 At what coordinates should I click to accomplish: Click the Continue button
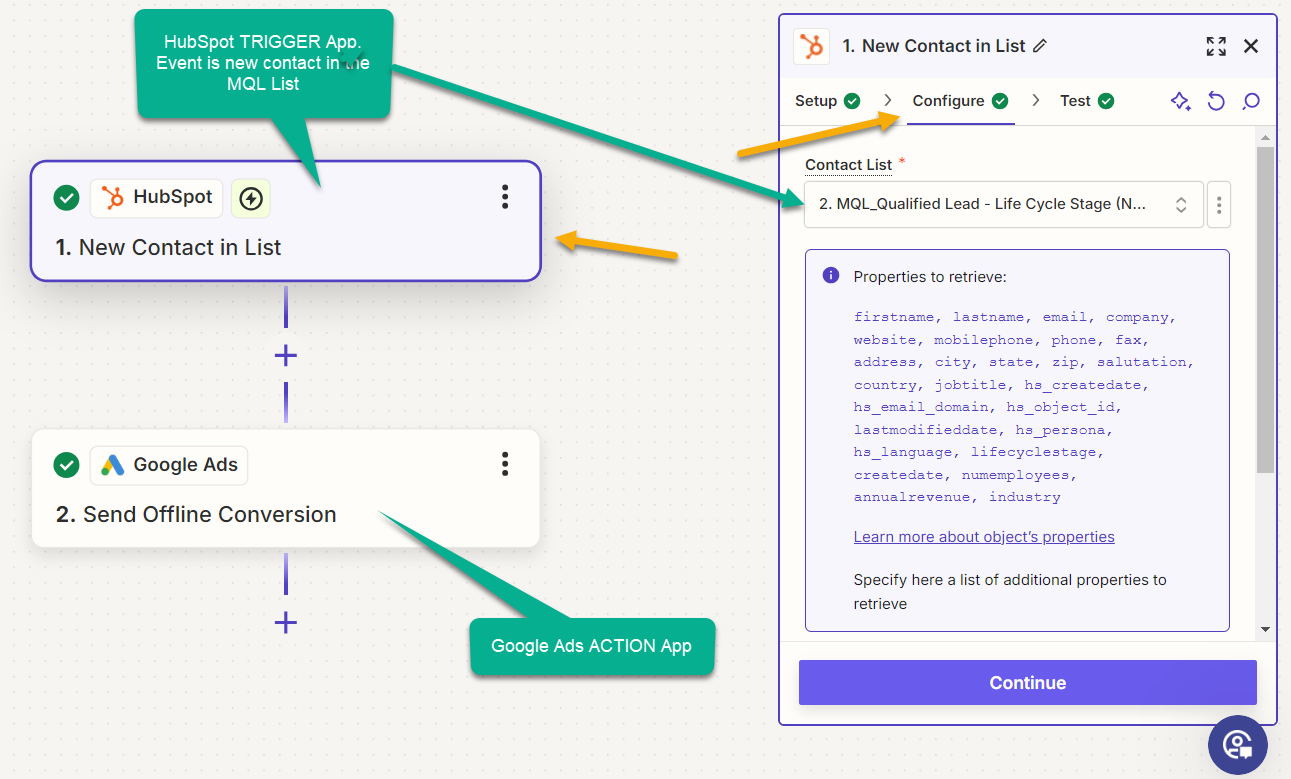click(x=1028, y=683)
